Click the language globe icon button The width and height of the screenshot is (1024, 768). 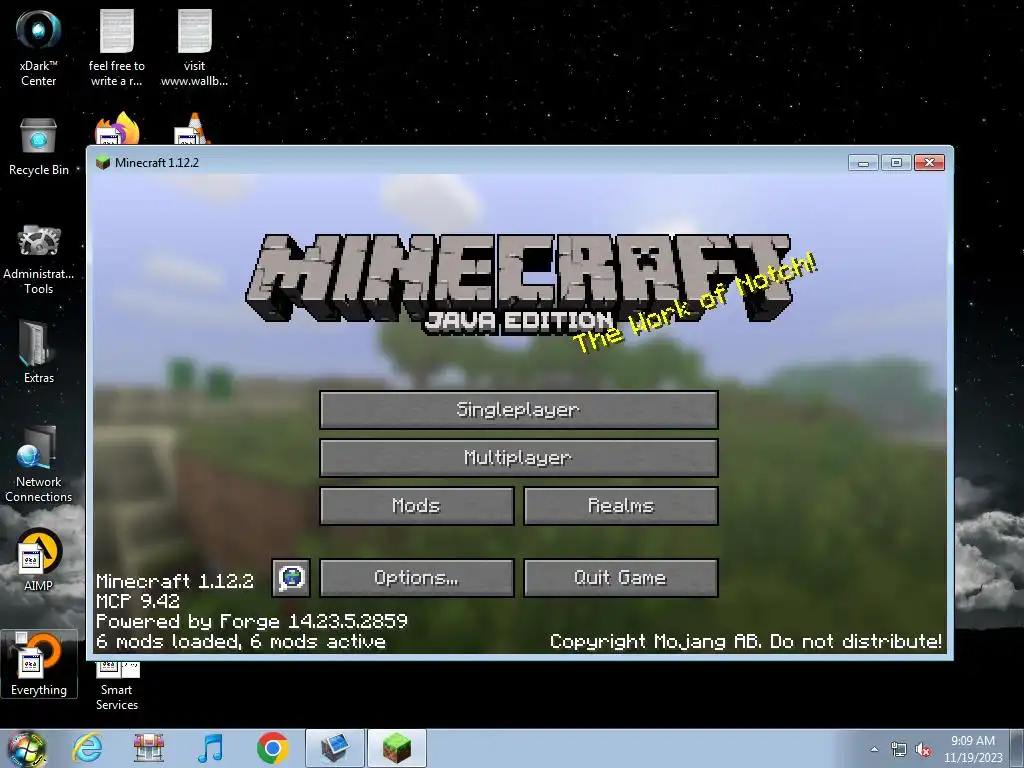[291, 577]
